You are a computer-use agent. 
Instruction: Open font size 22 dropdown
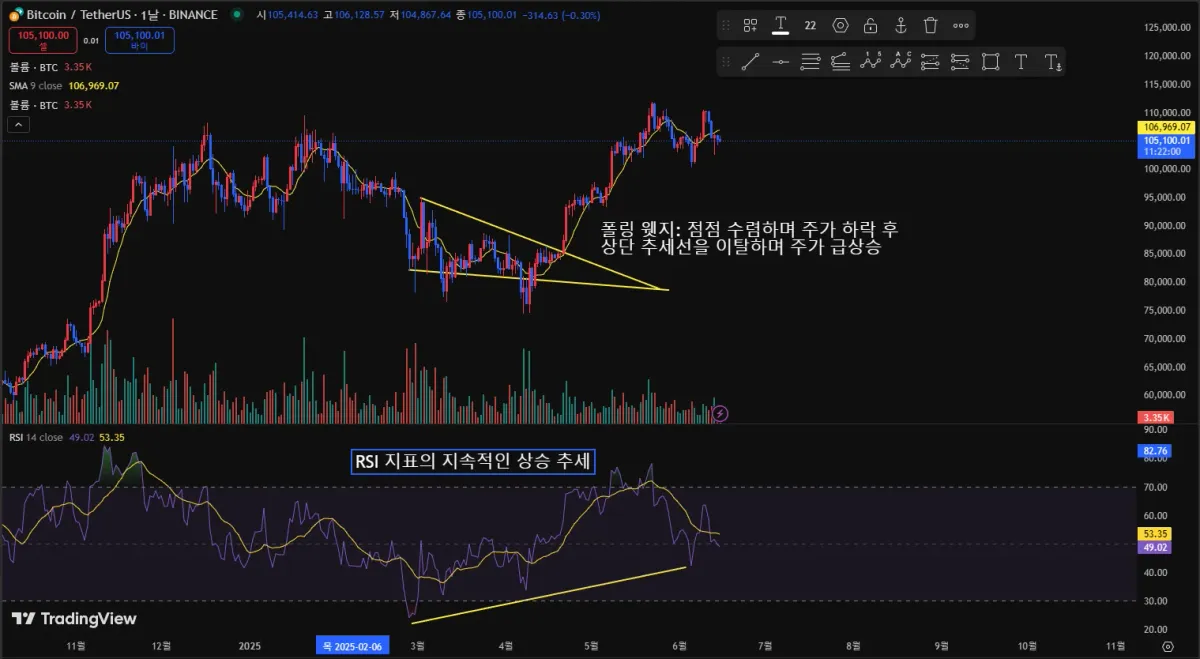click(x=810, y=26)
